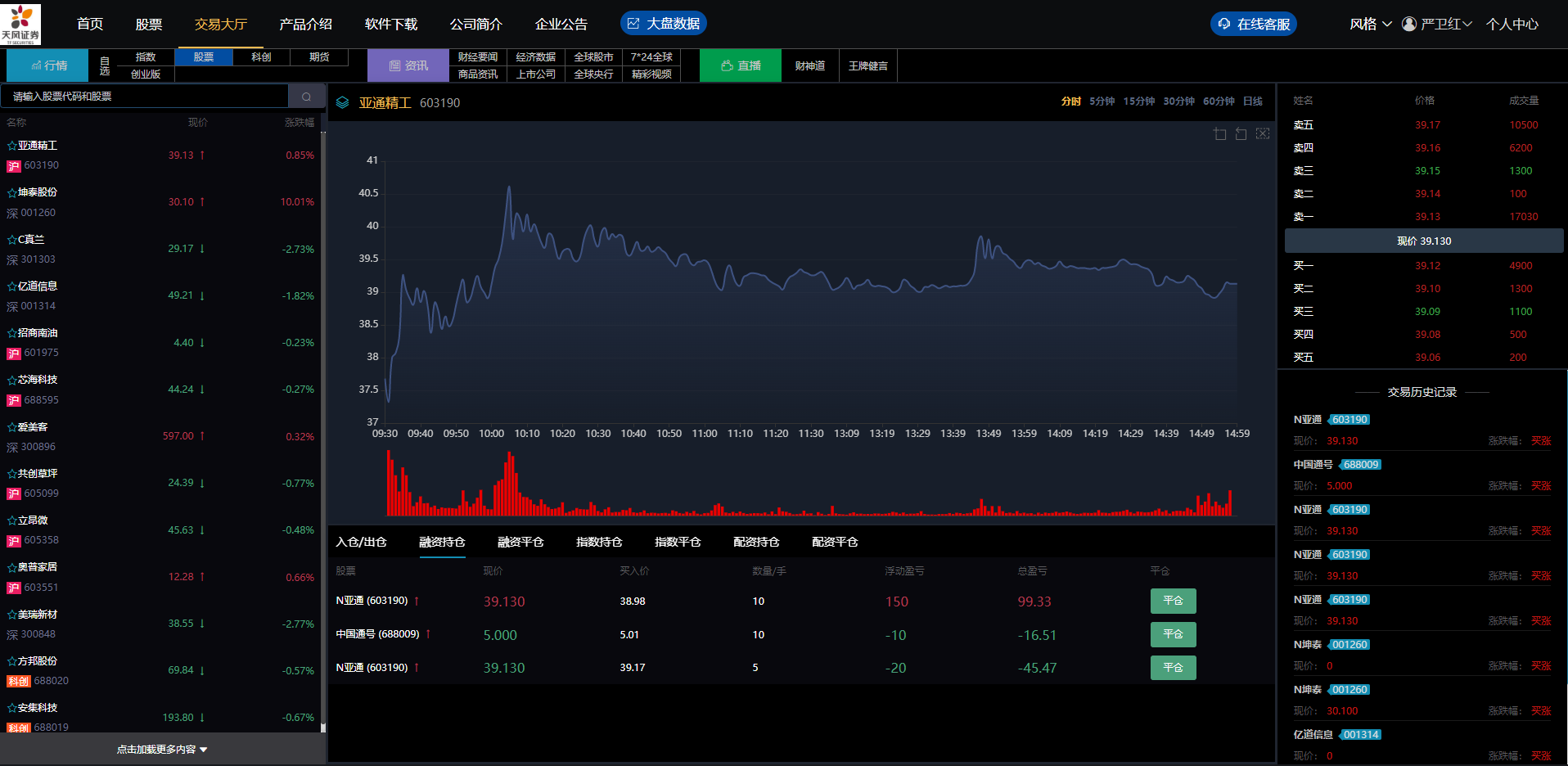1568x766 pixels.
Task: Open the 直播 live button
Action: (x=741, y=65)
